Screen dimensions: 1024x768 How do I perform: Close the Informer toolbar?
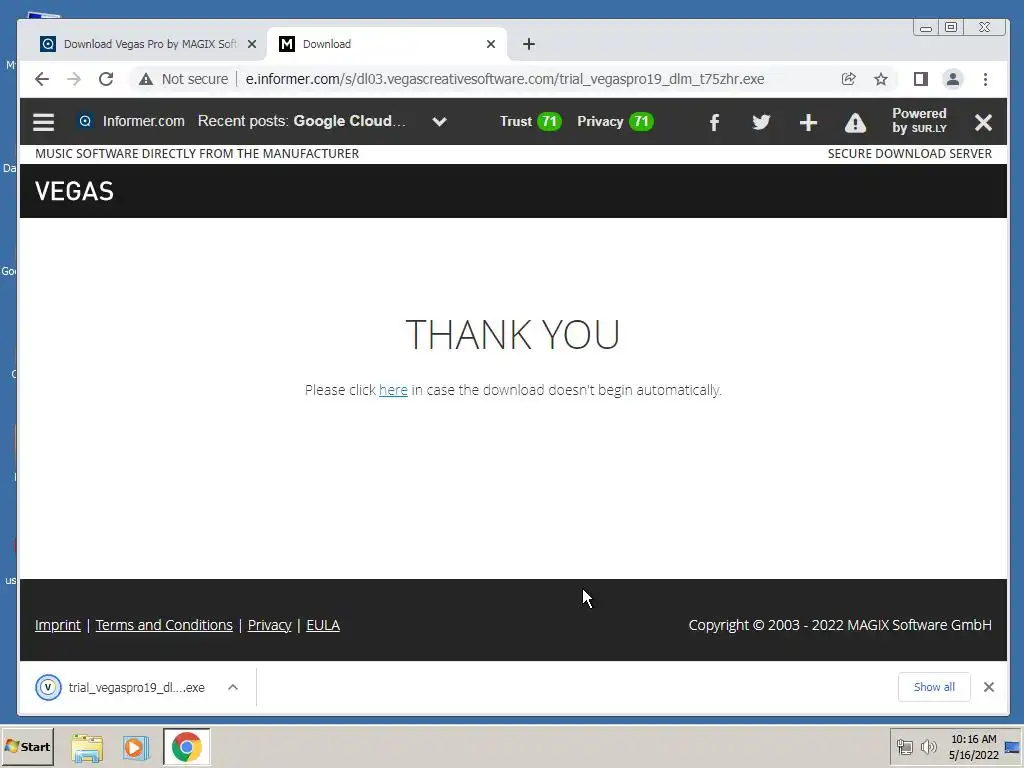983,122
